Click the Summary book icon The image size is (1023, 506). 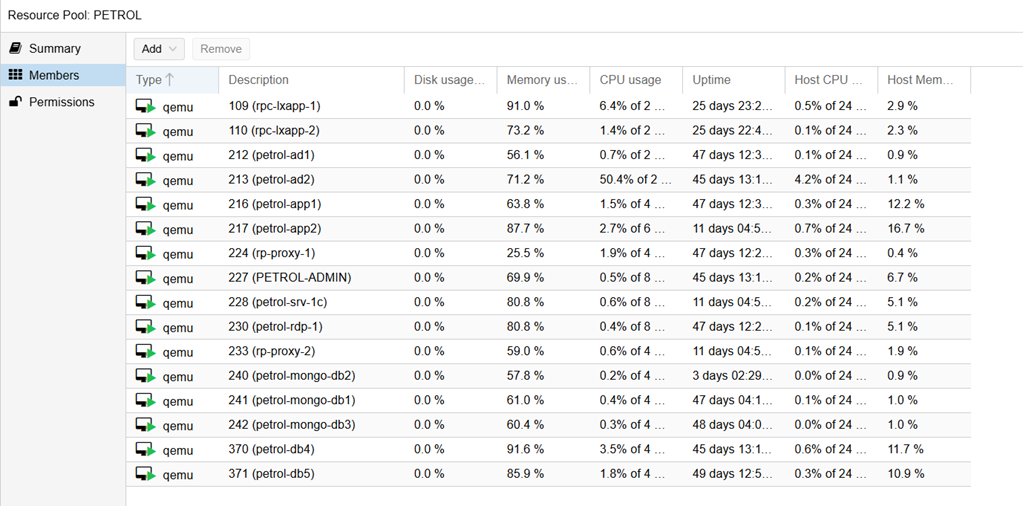click(16, 48)
